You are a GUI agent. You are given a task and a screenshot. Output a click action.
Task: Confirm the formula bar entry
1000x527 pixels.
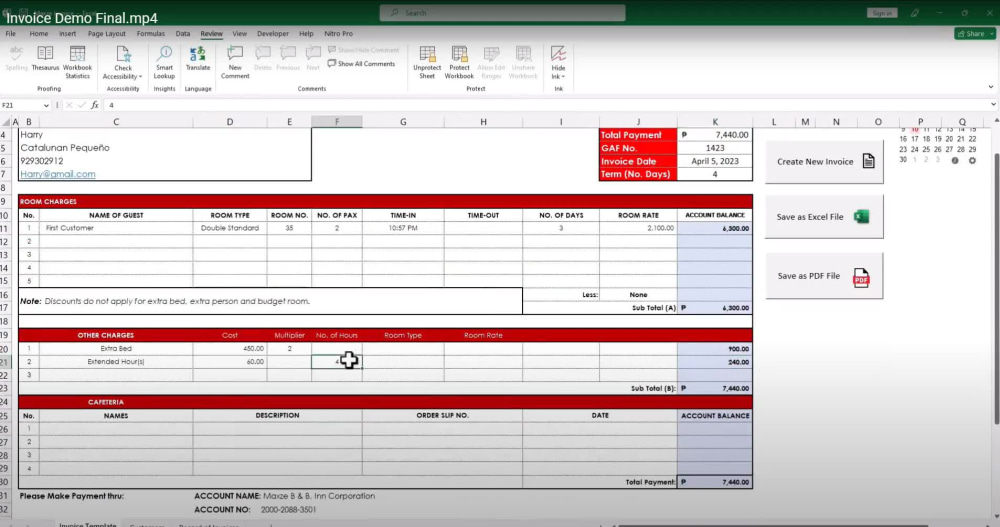tap(81, 105)
